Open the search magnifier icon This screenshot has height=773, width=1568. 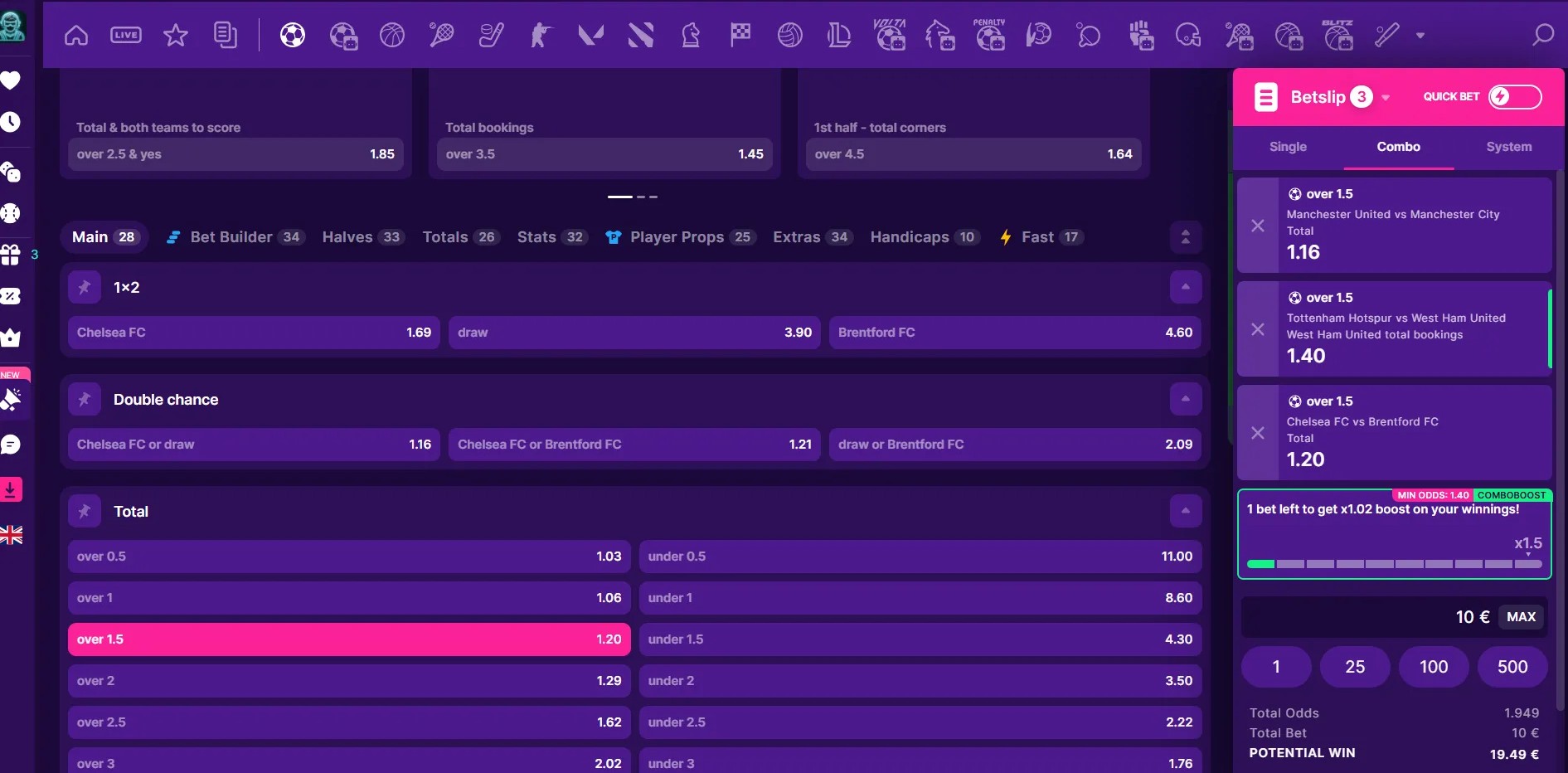(1542, 35)
